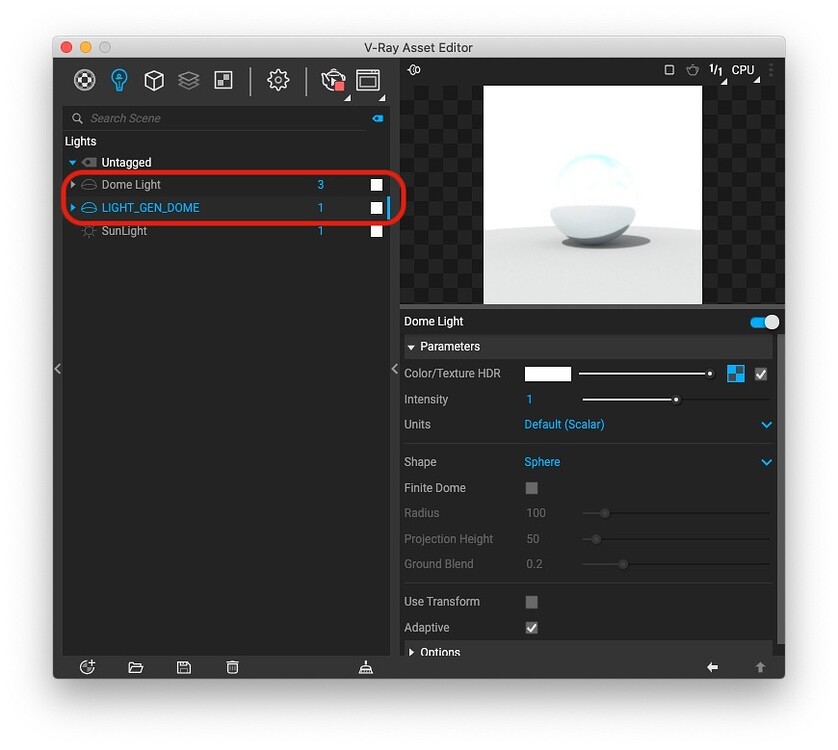Uncheck the Adaptive checkbox
Image resolution: width=838 pixels, height=750 pixels.
(x=531, y=627)
